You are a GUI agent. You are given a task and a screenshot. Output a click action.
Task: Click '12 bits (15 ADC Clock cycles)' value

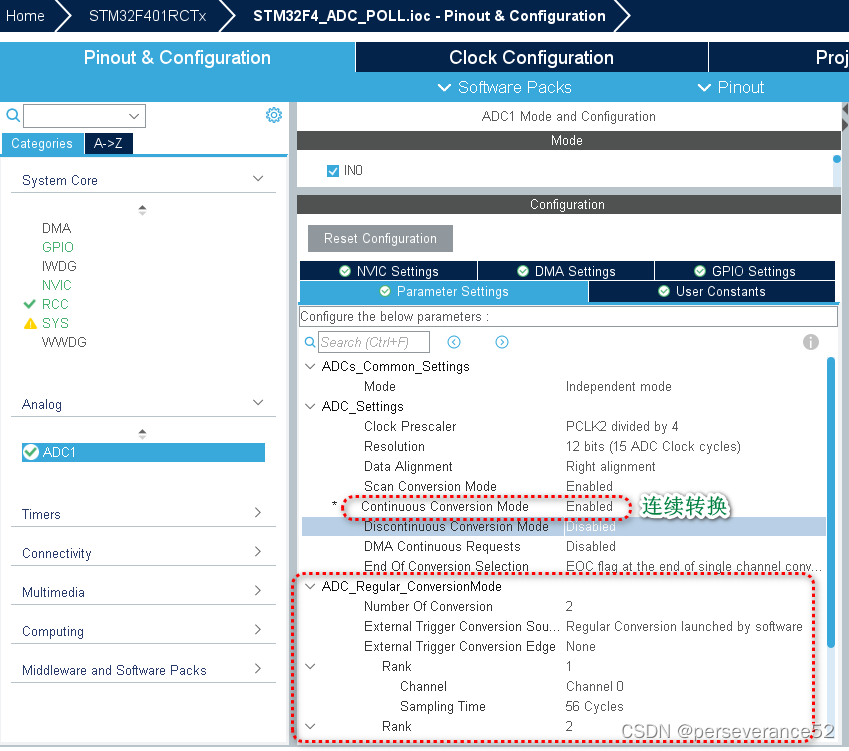point(653,446)
